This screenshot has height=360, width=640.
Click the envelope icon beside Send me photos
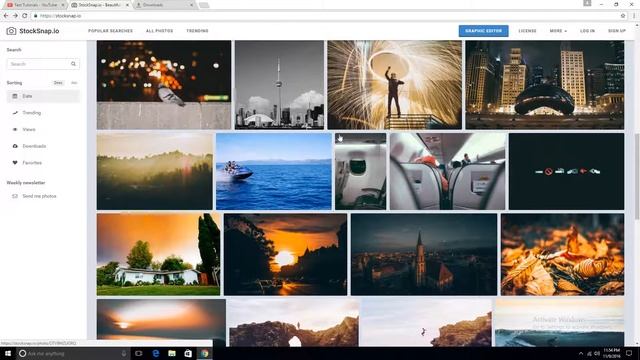(15, 196)
